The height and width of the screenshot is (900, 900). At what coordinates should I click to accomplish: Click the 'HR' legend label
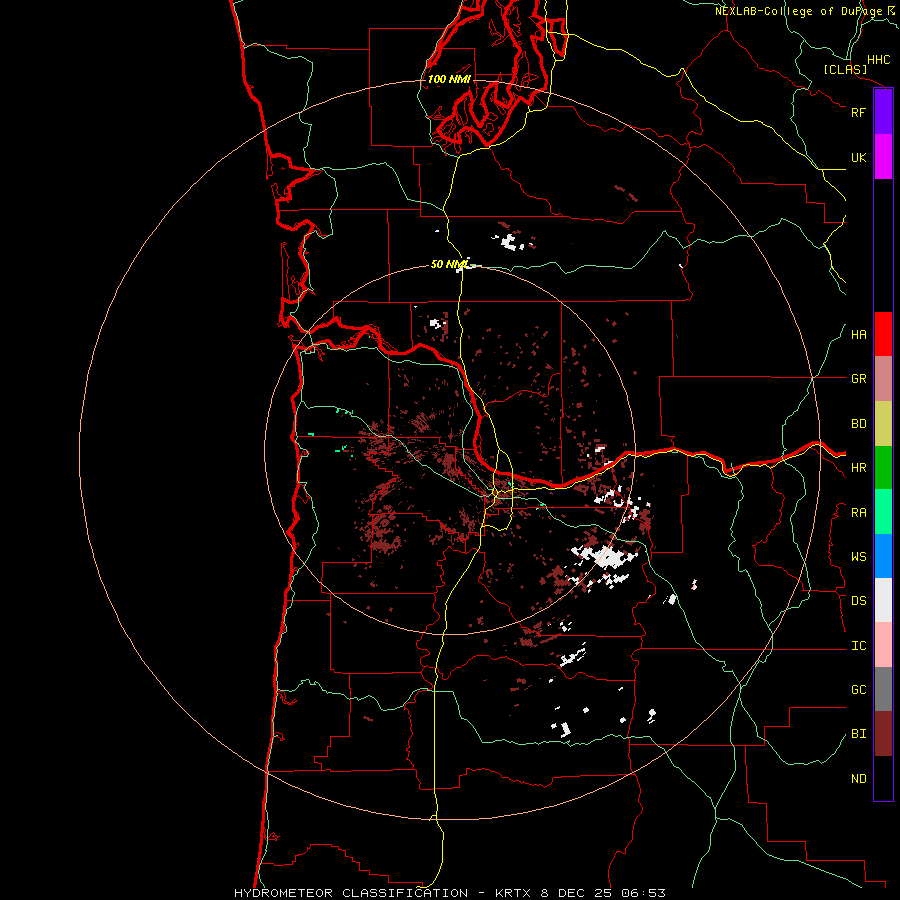[858, 468]
